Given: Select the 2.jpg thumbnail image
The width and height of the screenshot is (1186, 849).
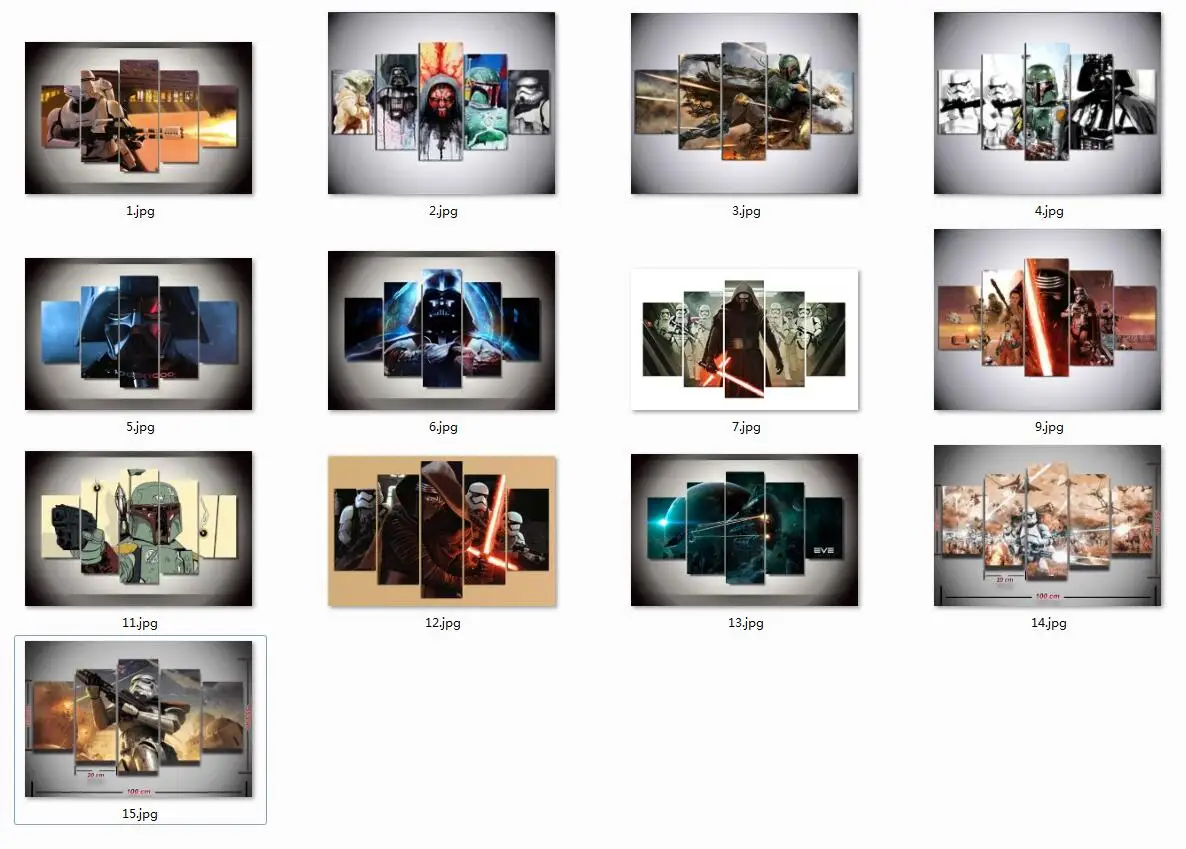Looking at the screenshot, I should point(442,103).
